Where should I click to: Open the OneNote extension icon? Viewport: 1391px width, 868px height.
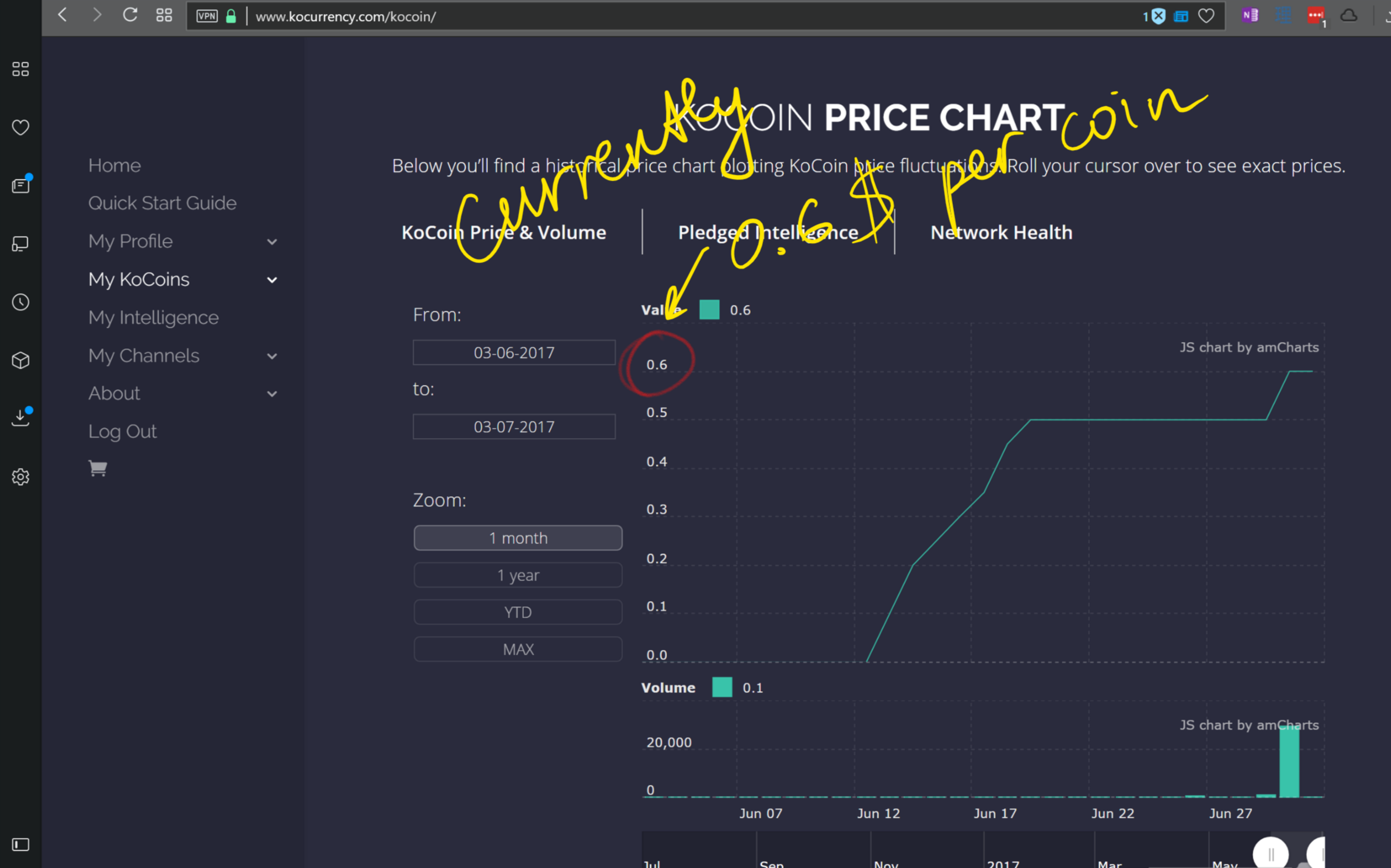pos(1250,16)
